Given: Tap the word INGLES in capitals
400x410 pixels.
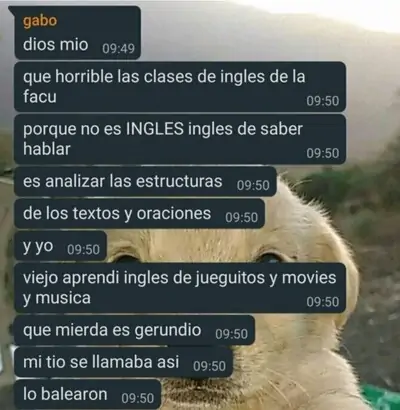Looking at the screenshot, I should click(x=155, y=129).
